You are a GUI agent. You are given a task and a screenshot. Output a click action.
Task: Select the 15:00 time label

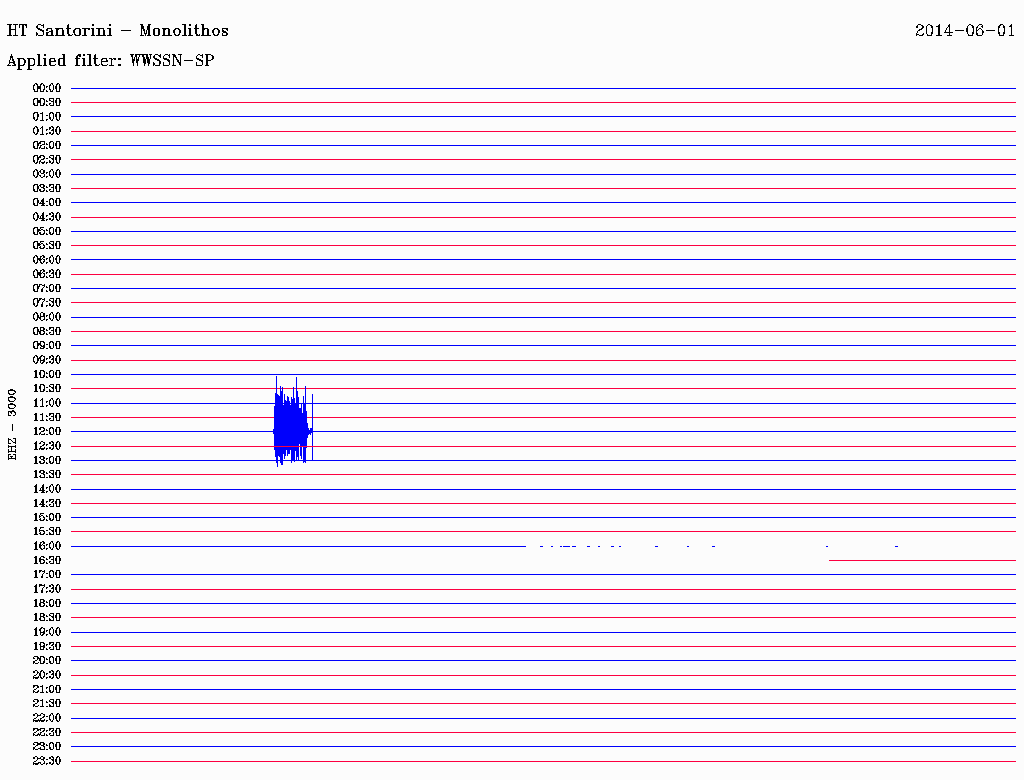click(47, 517)
